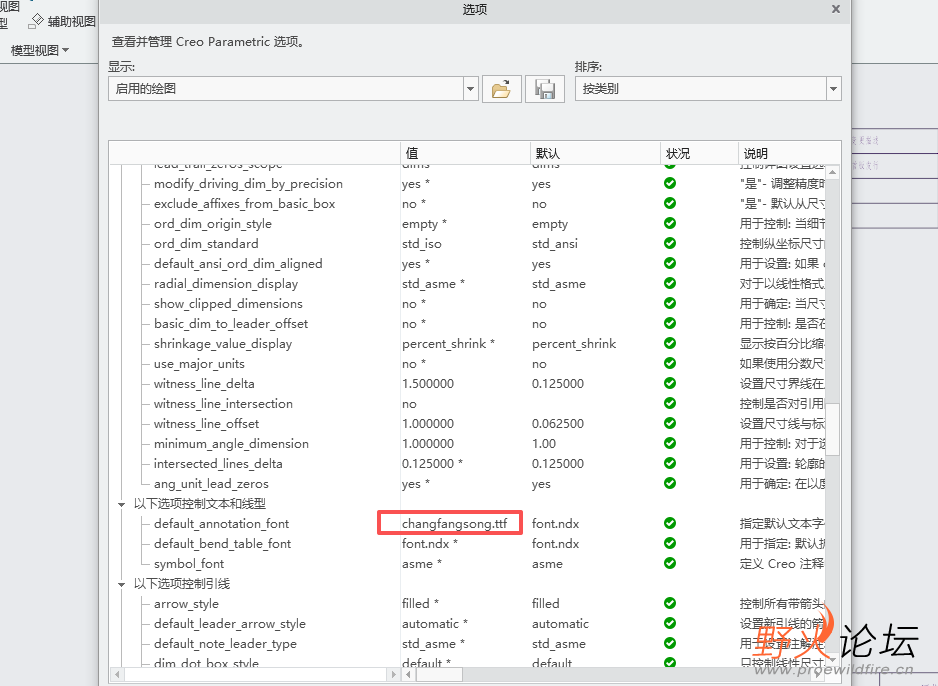938x686 pixels.
Task: Select the default_bend_table_font option
Action: 222,544
